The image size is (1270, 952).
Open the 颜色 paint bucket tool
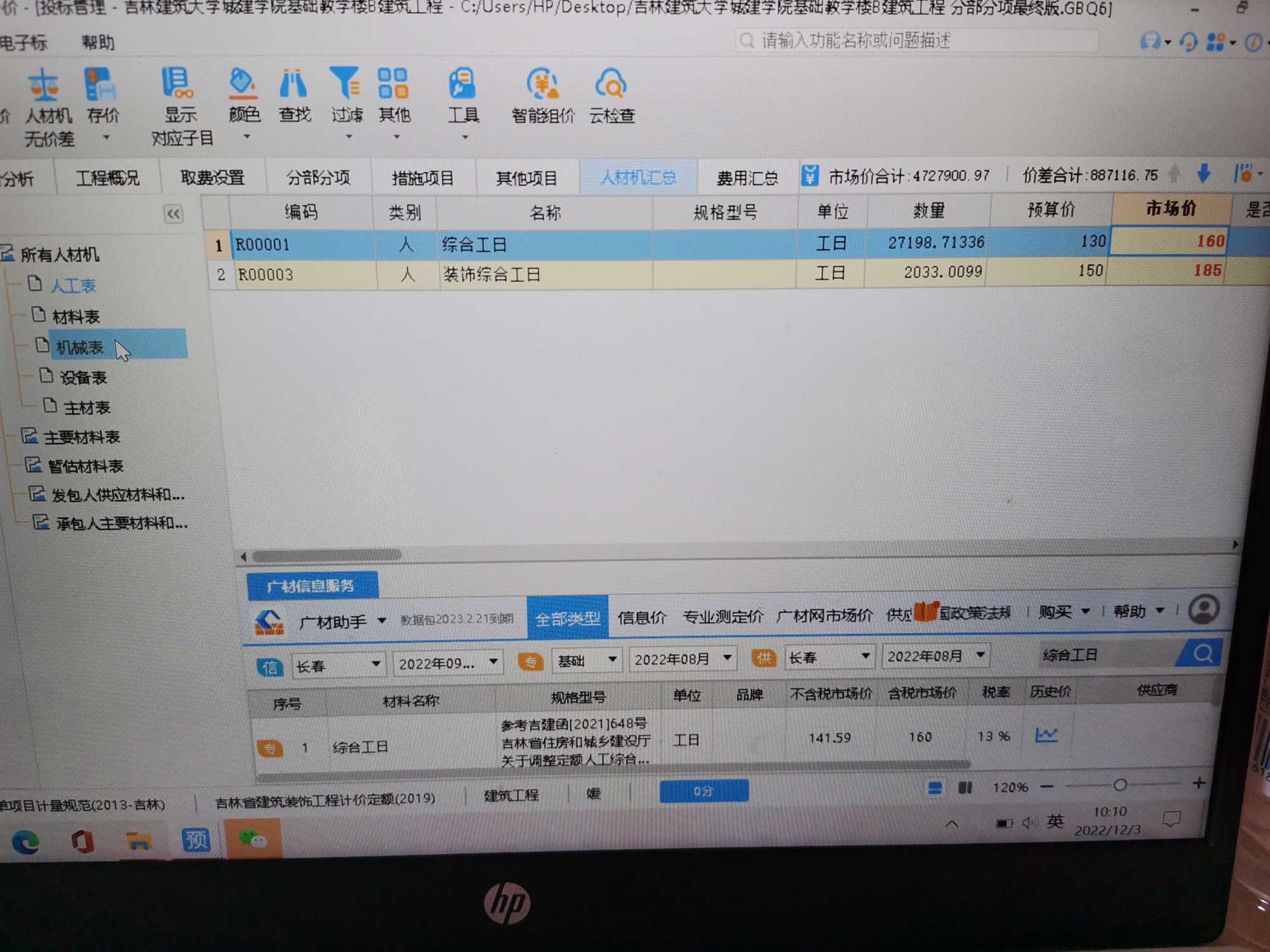(x=243, y=84)
